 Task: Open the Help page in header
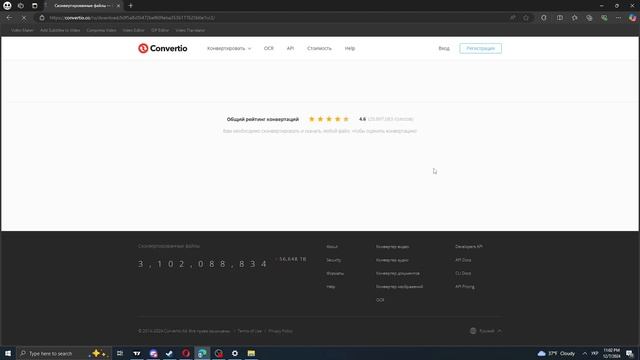[x=350, y=48]
